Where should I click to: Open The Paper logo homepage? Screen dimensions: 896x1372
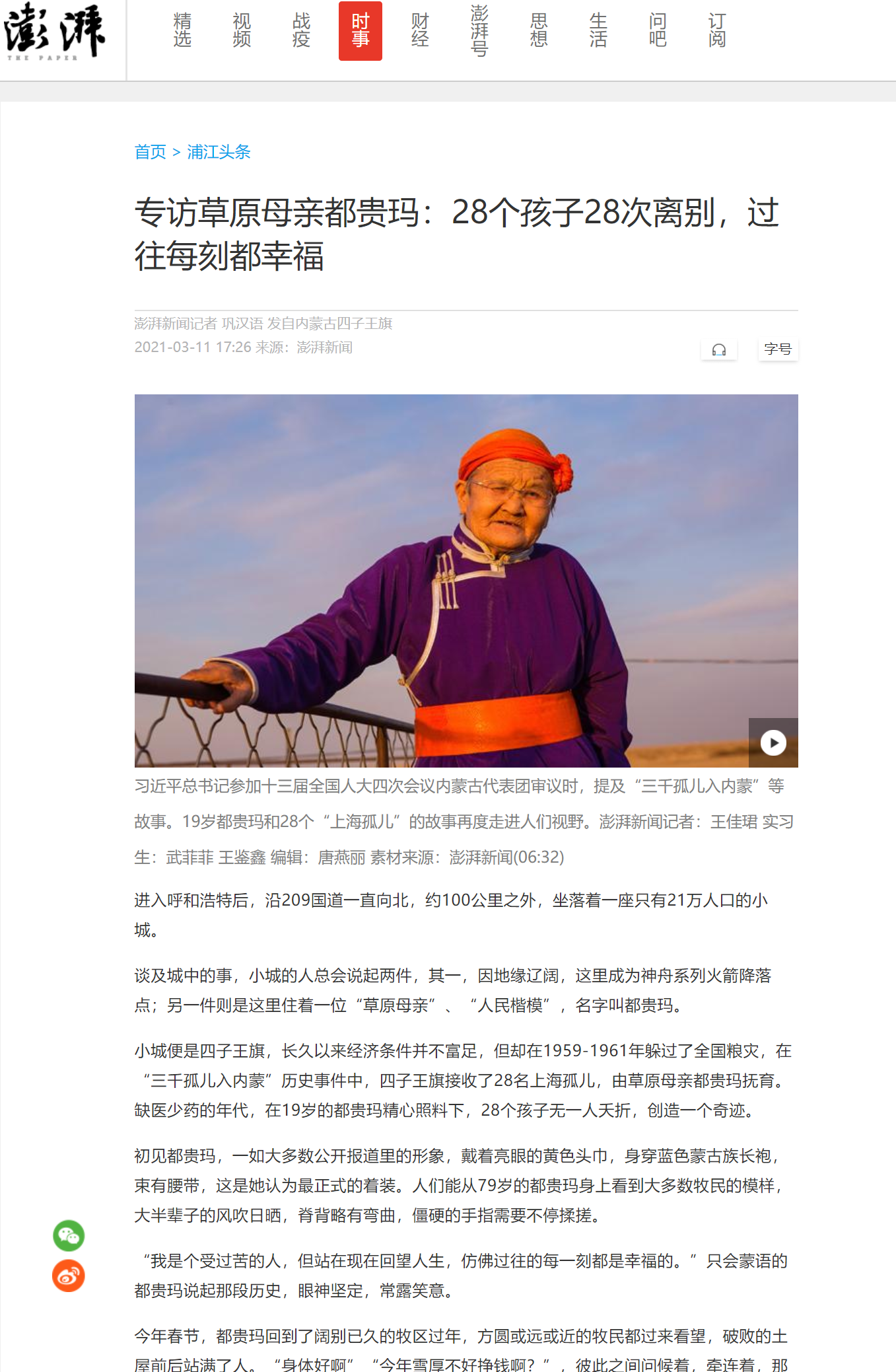click(x=55, y=31)
